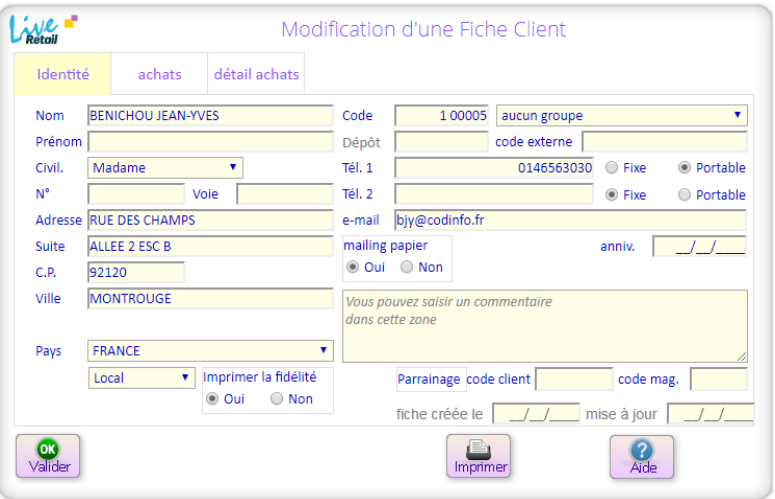The image size is (775, 499).
Task: Click the comment text area
Action: pos(545,326)
